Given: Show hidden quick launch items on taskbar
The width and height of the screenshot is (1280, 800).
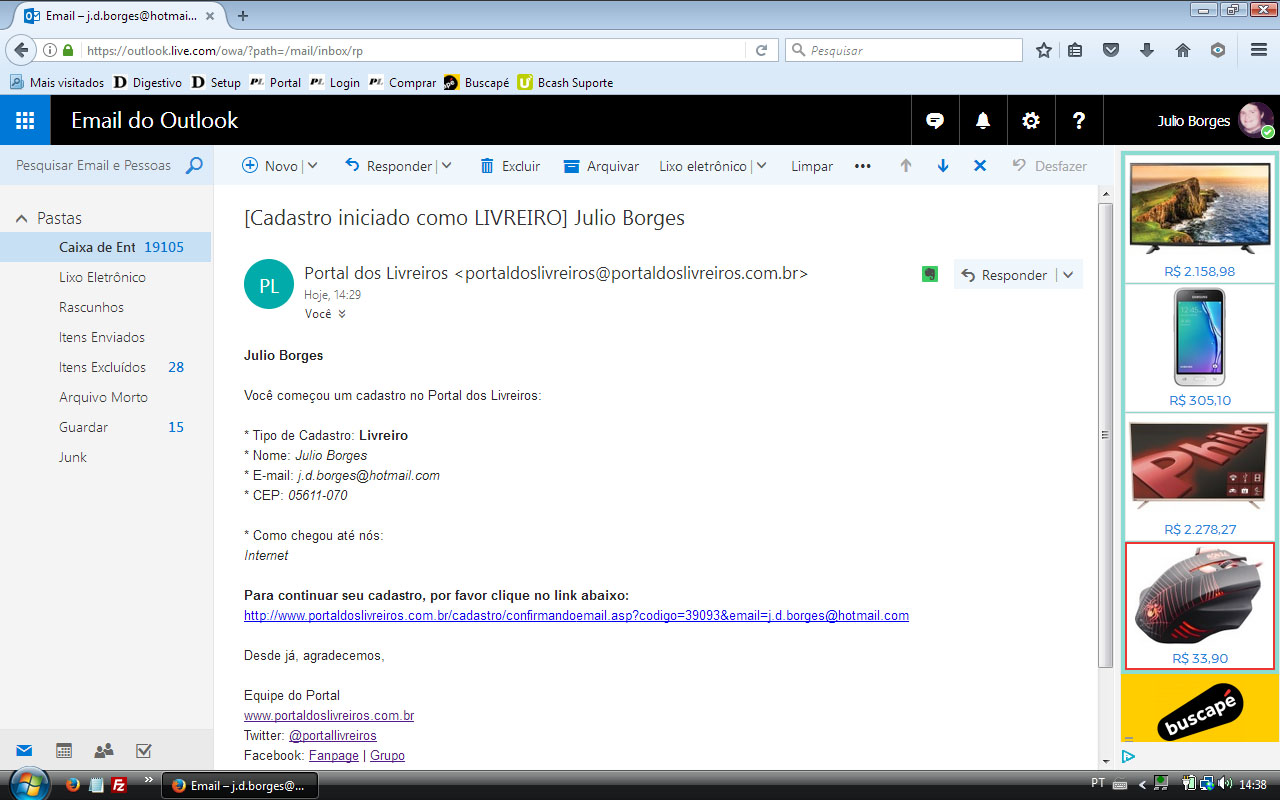Looking at the screenshot, I should click(x=149, y=779).
